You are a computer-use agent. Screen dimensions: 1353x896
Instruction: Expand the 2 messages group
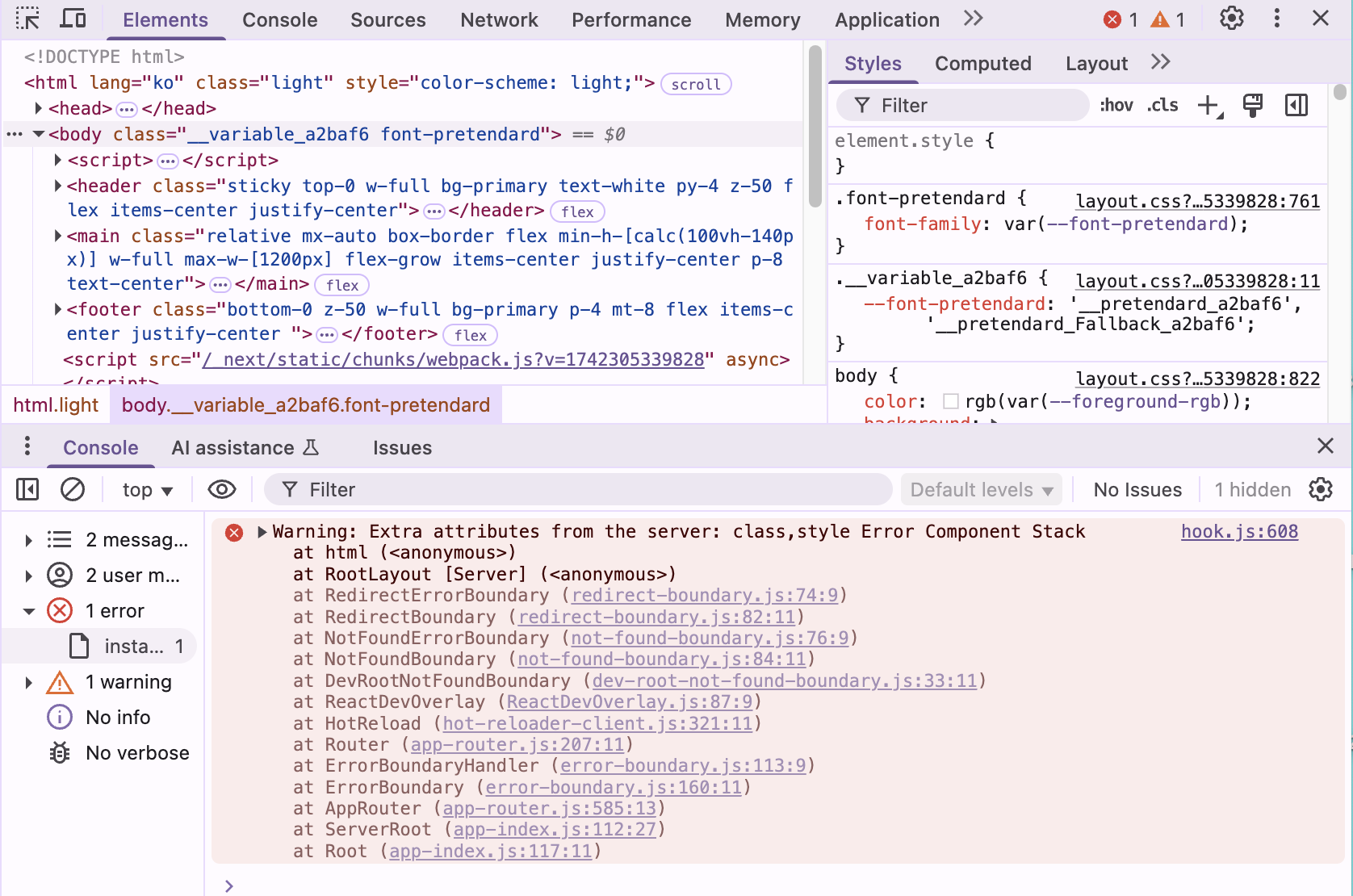pyautogui.click(x=29, y=540)
